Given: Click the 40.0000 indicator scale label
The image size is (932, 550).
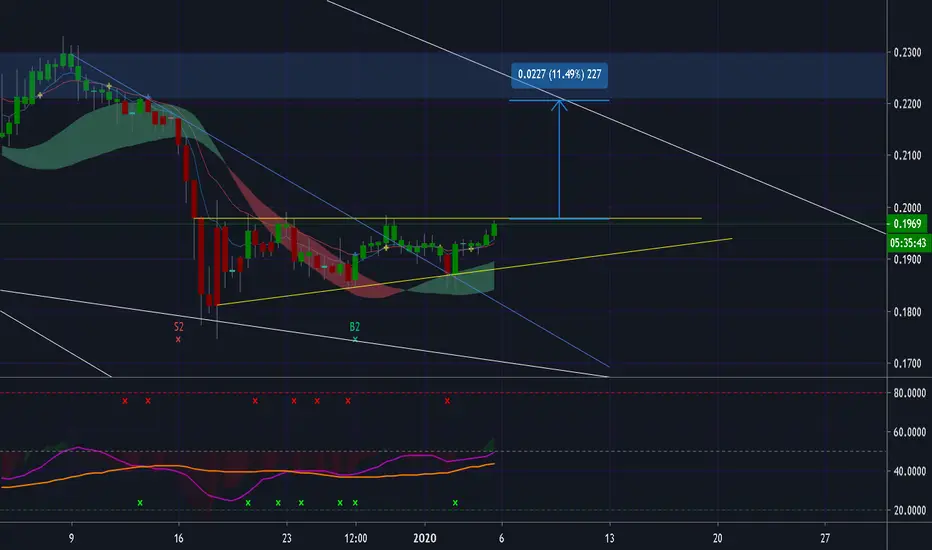Looking at the screenshot, I should [x=909, y=472].
